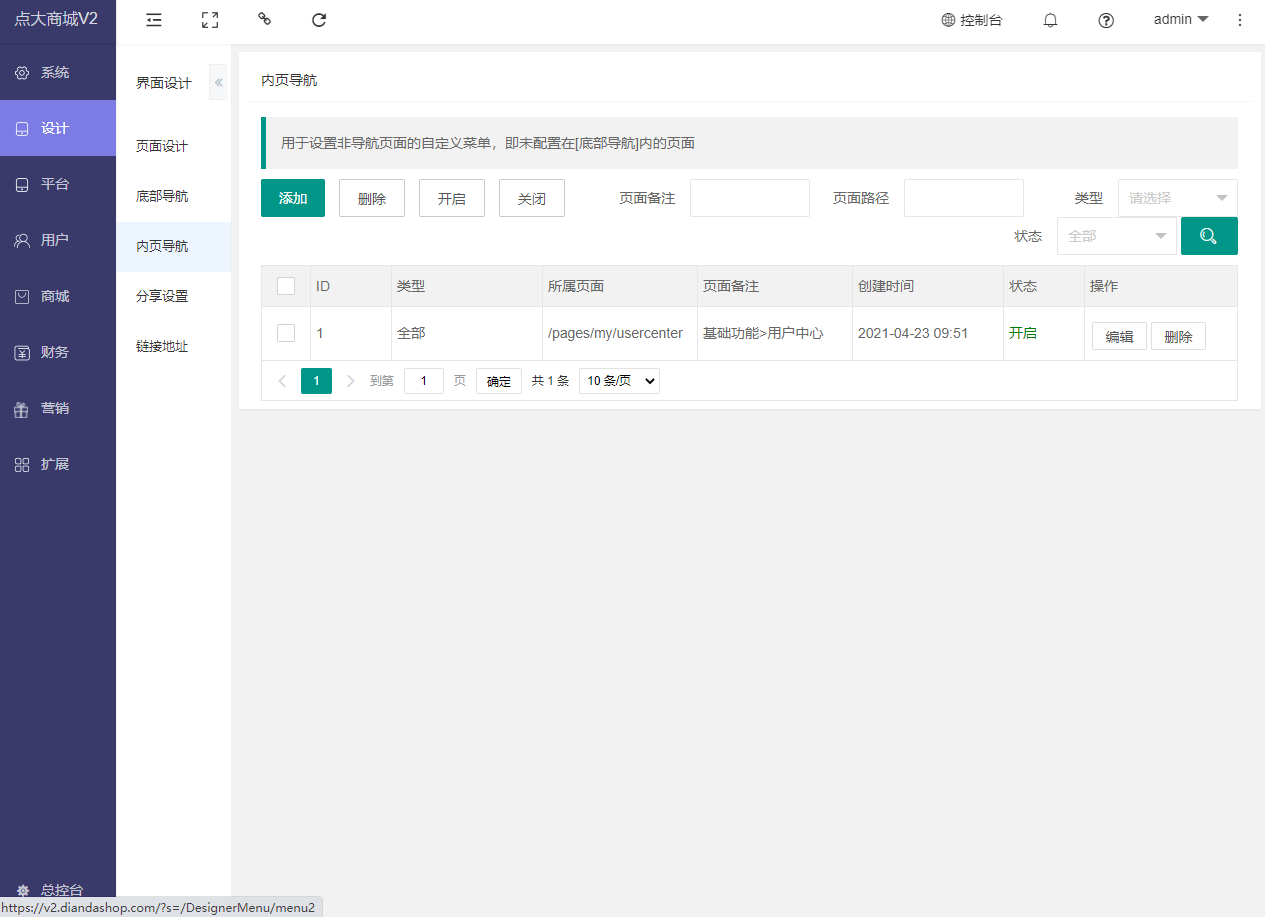Screen dimensions: 1265x917
Task: Click the help question mark icon
Action: (x=1106, y=20)
